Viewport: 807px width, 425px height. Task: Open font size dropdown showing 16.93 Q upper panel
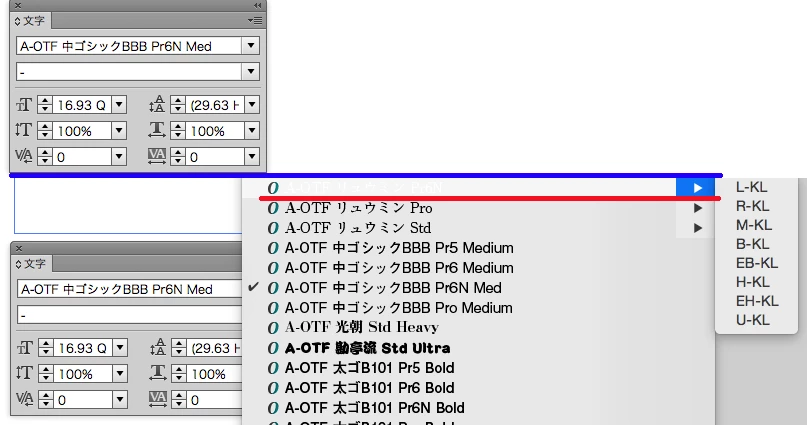pos(119,105)
